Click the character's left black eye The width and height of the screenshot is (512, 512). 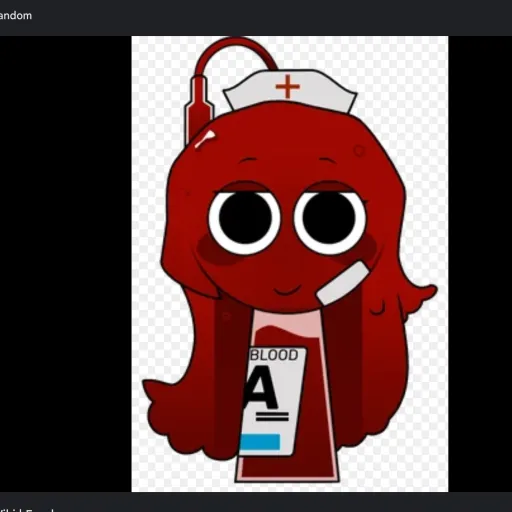244,219
